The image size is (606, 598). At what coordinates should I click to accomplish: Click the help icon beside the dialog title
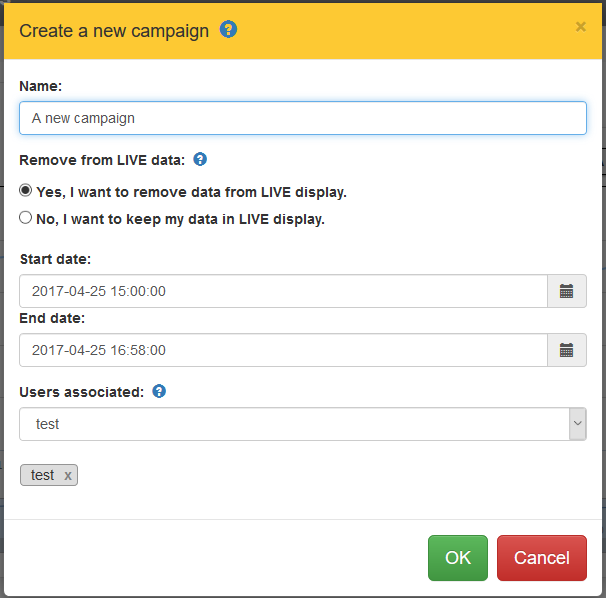(229, 30)
